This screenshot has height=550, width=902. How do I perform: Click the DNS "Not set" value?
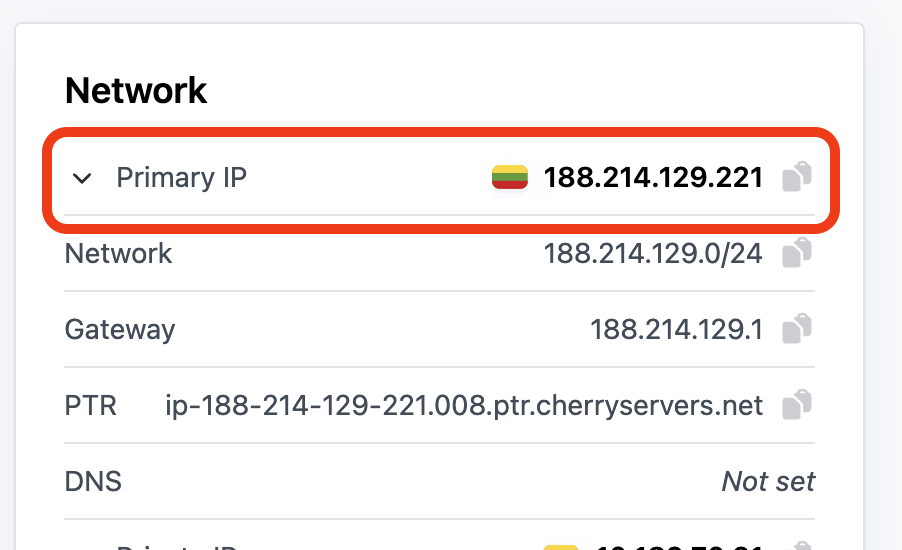[x=768, y=482]
